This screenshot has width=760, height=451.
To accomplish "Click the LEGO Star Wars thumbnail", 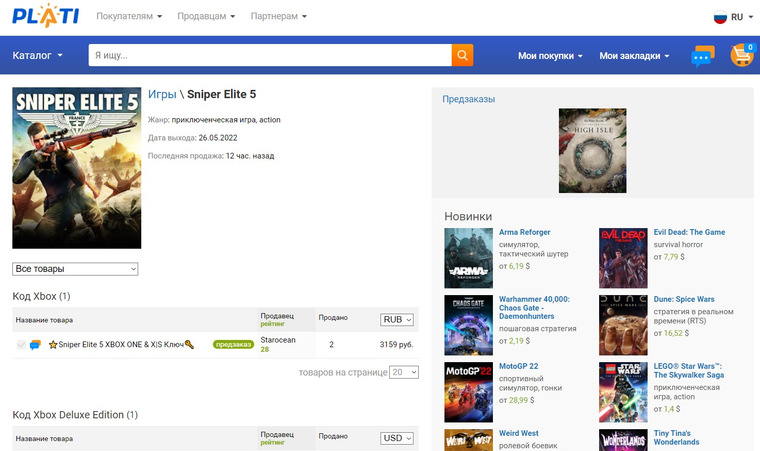I will point(623,392).
